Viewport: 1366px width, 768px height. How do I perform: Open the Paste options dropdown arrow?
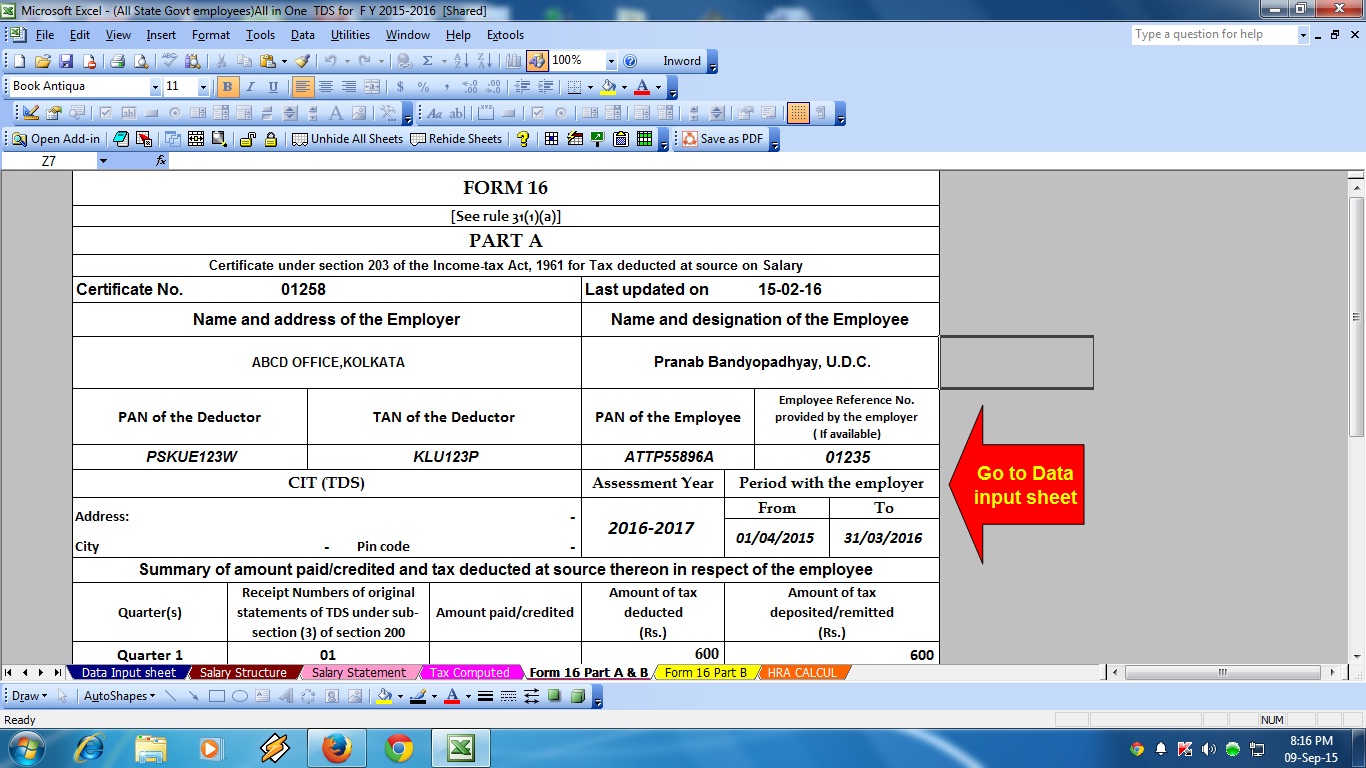[x=285, y=61]
